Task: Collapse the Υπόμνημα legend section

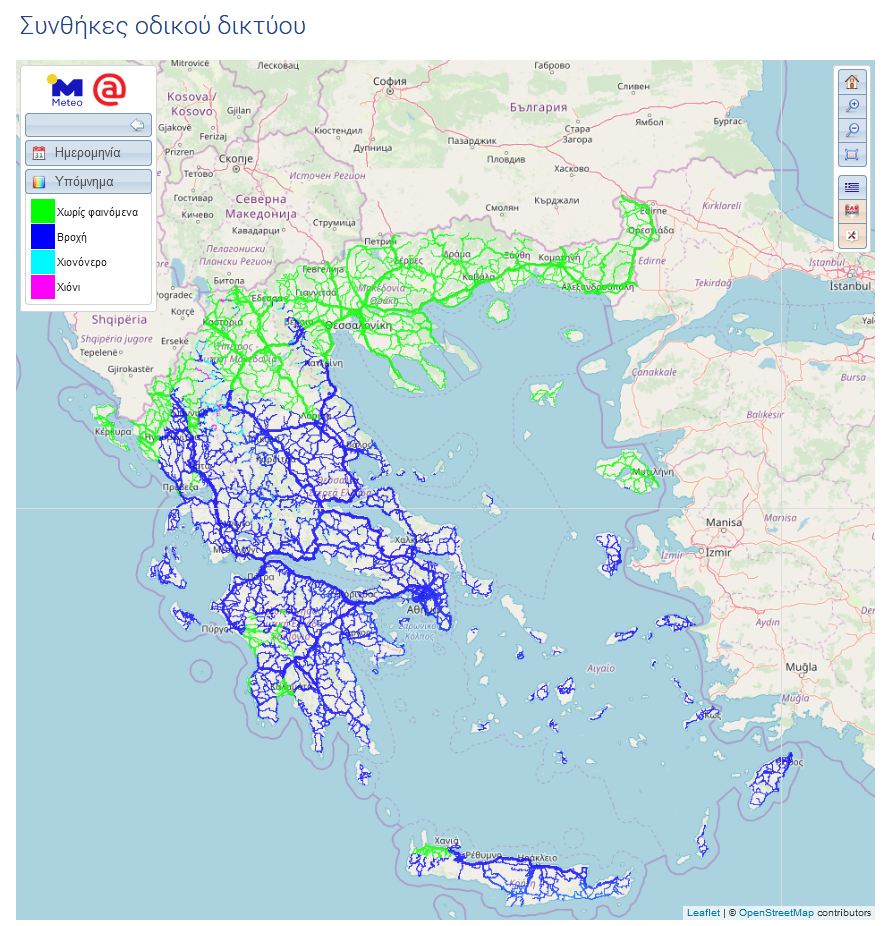Action: point(88,182)
